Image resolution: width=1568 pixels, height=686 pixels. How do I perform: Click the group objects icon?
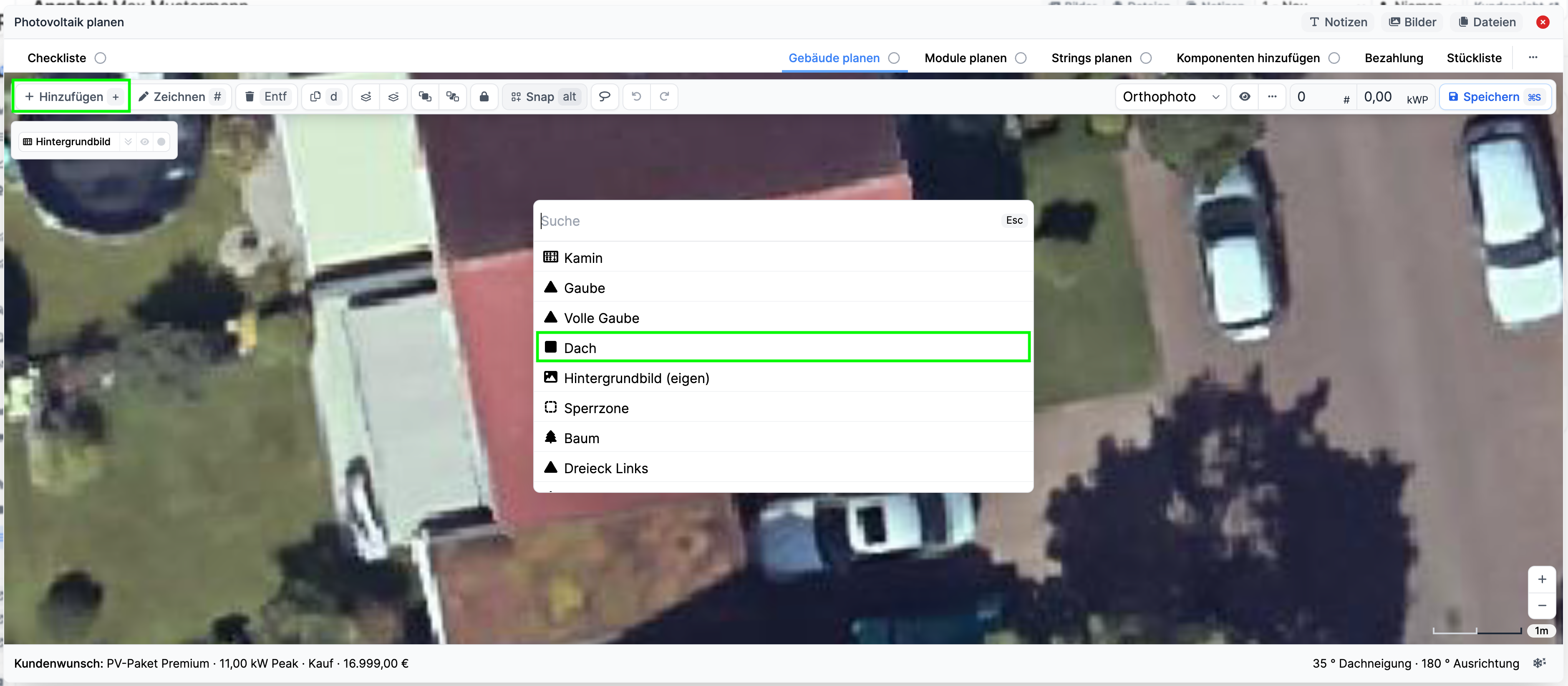pyautogui.click(x=425, y=97)
